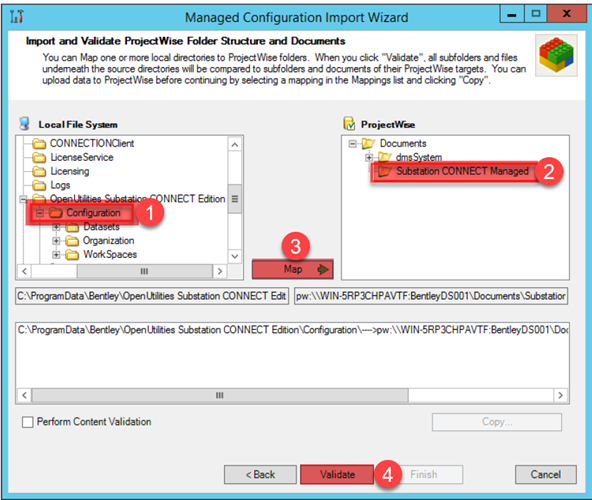Select the CONNECTIONClient folder label

point(92,144)
